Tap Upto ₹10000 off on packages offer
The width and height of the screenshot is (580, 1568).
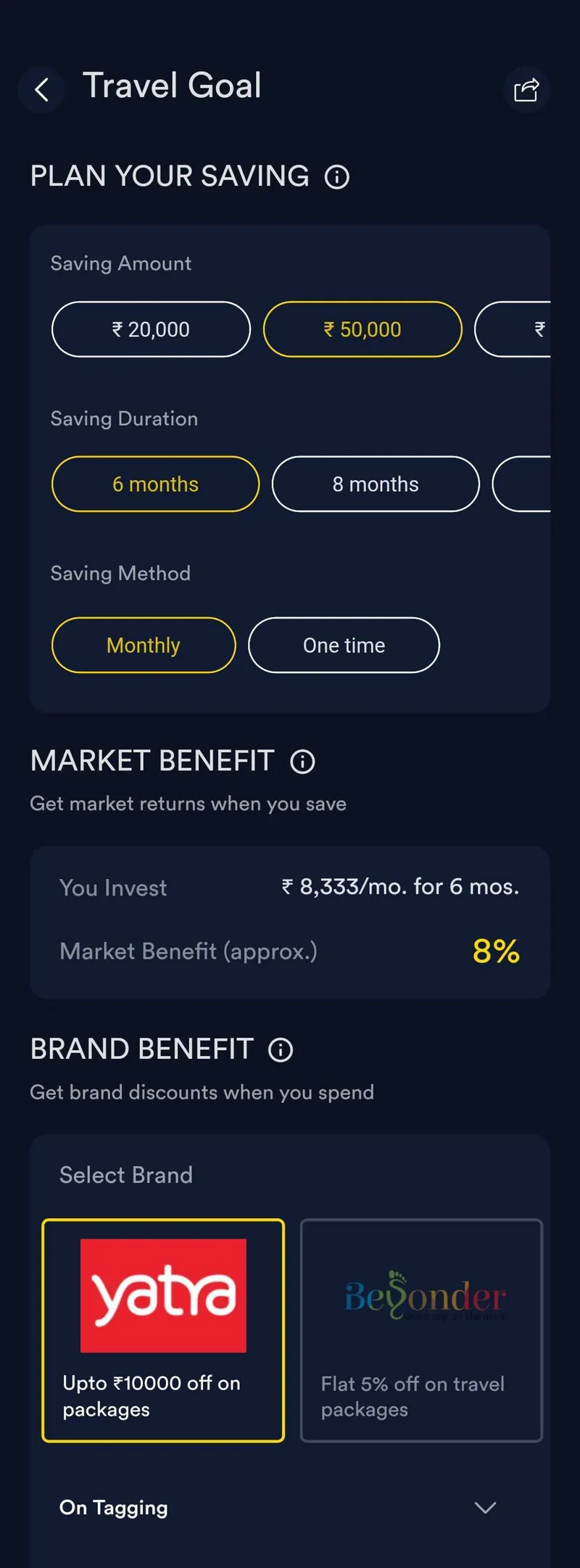tap(152, 1396)
